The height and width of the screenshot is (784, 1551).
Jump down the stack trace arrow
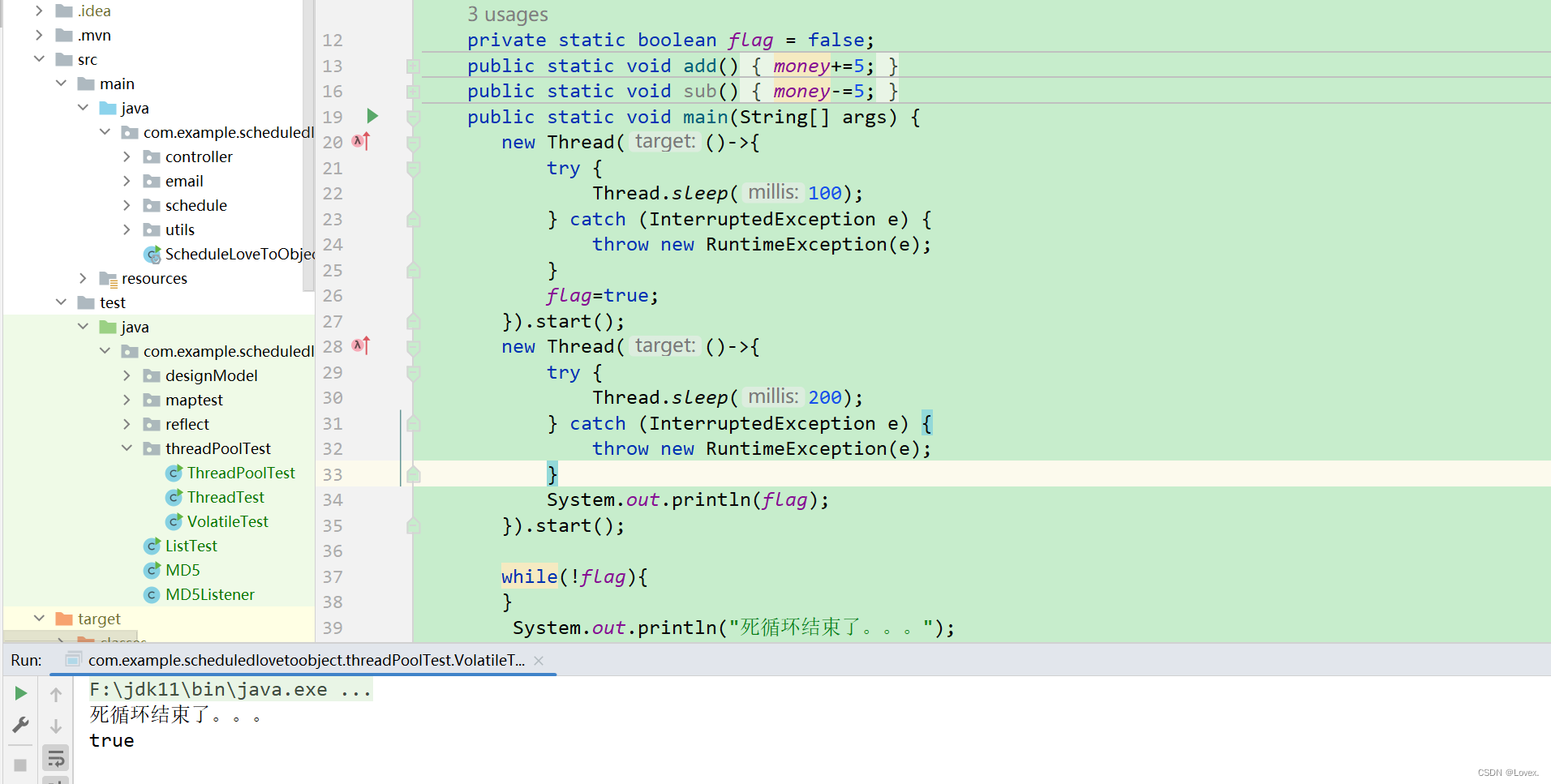pos(56,726)
